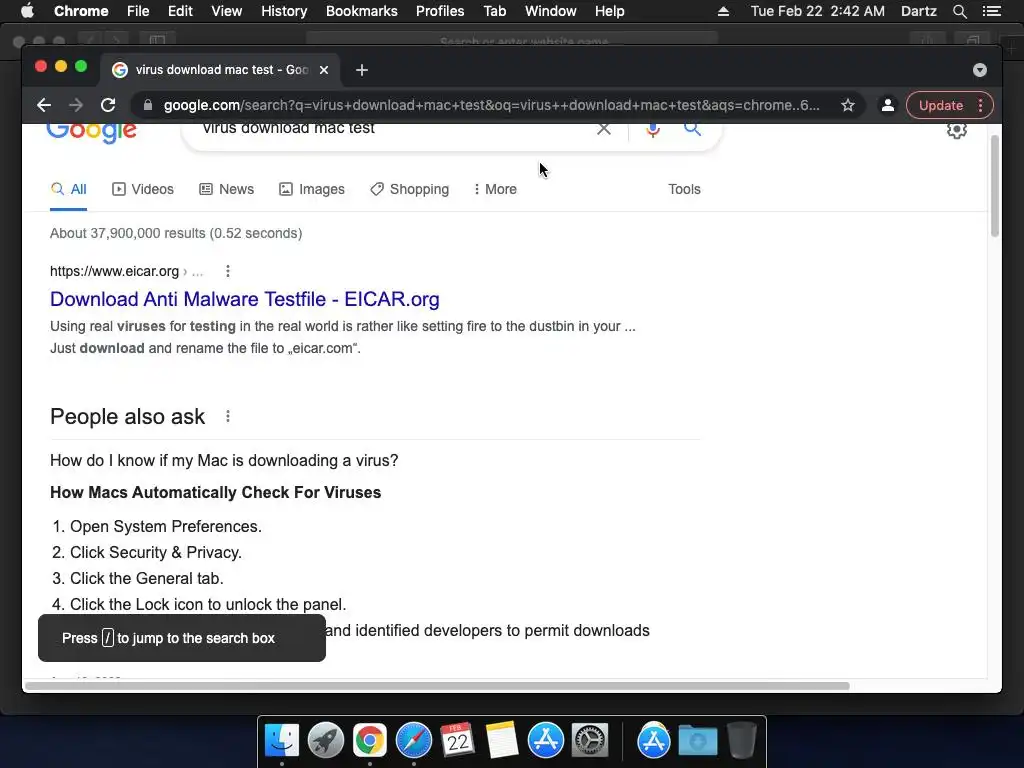Click the menu bar date and time
Screen dimensions: 1024x768
[x=818, y=11]
